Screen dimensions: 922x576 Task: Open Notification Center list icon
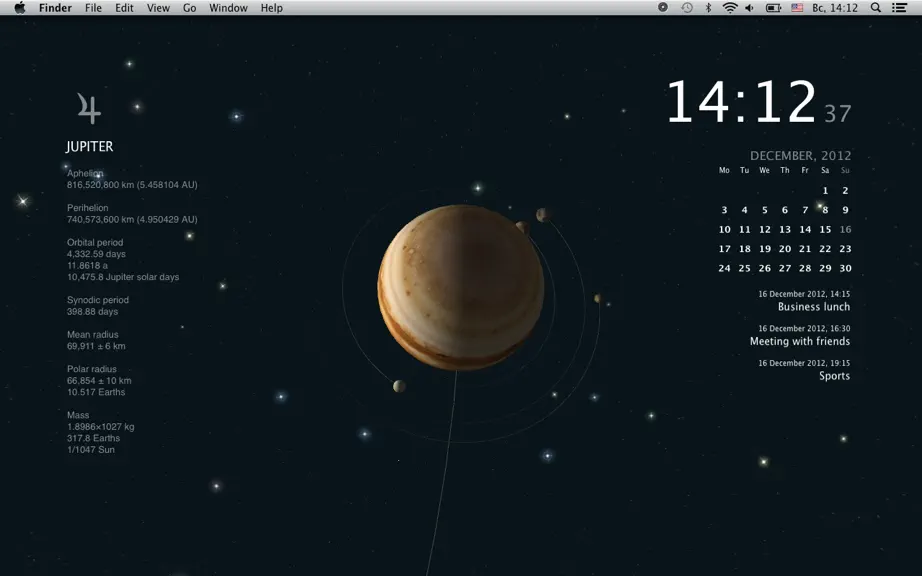coord(899,8)
